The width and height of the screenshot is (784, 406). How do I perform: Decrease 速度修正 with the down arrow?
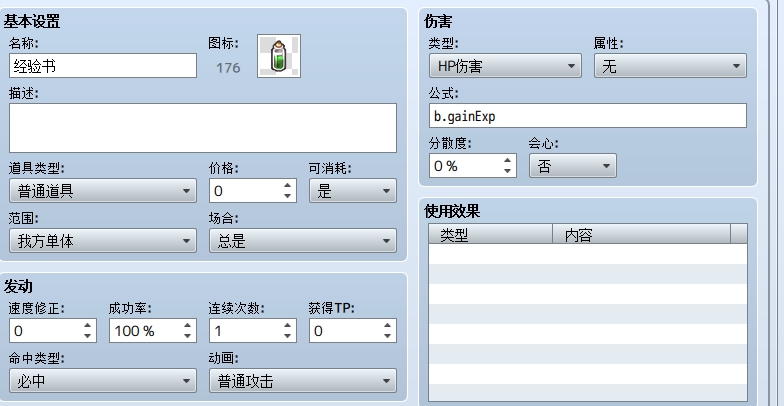tap(88, 336)
